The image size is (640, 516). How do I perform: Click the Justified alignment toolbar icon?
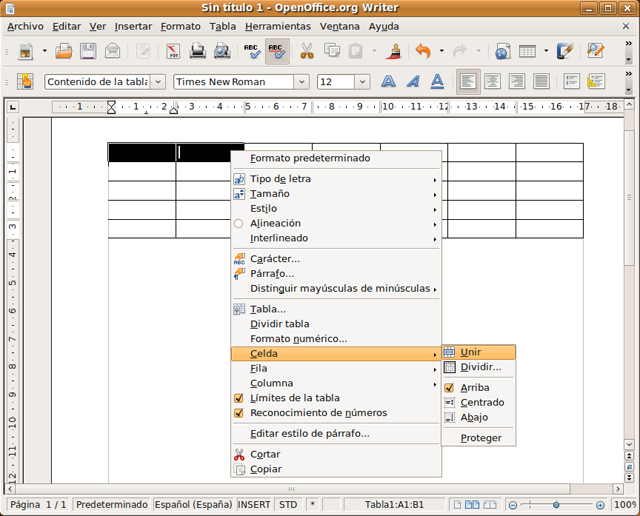(541, 82)
